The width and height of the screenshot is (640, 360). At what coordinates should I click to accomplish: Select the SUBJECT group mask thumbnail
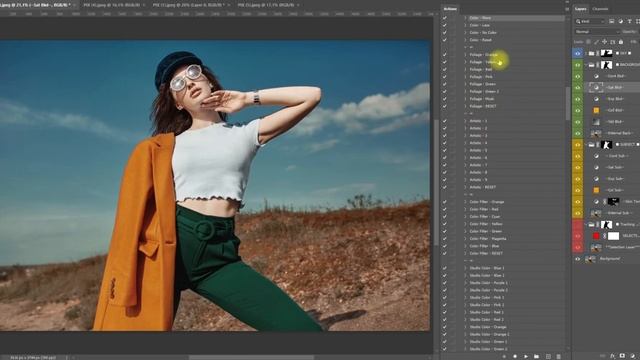tap(607, 144)
